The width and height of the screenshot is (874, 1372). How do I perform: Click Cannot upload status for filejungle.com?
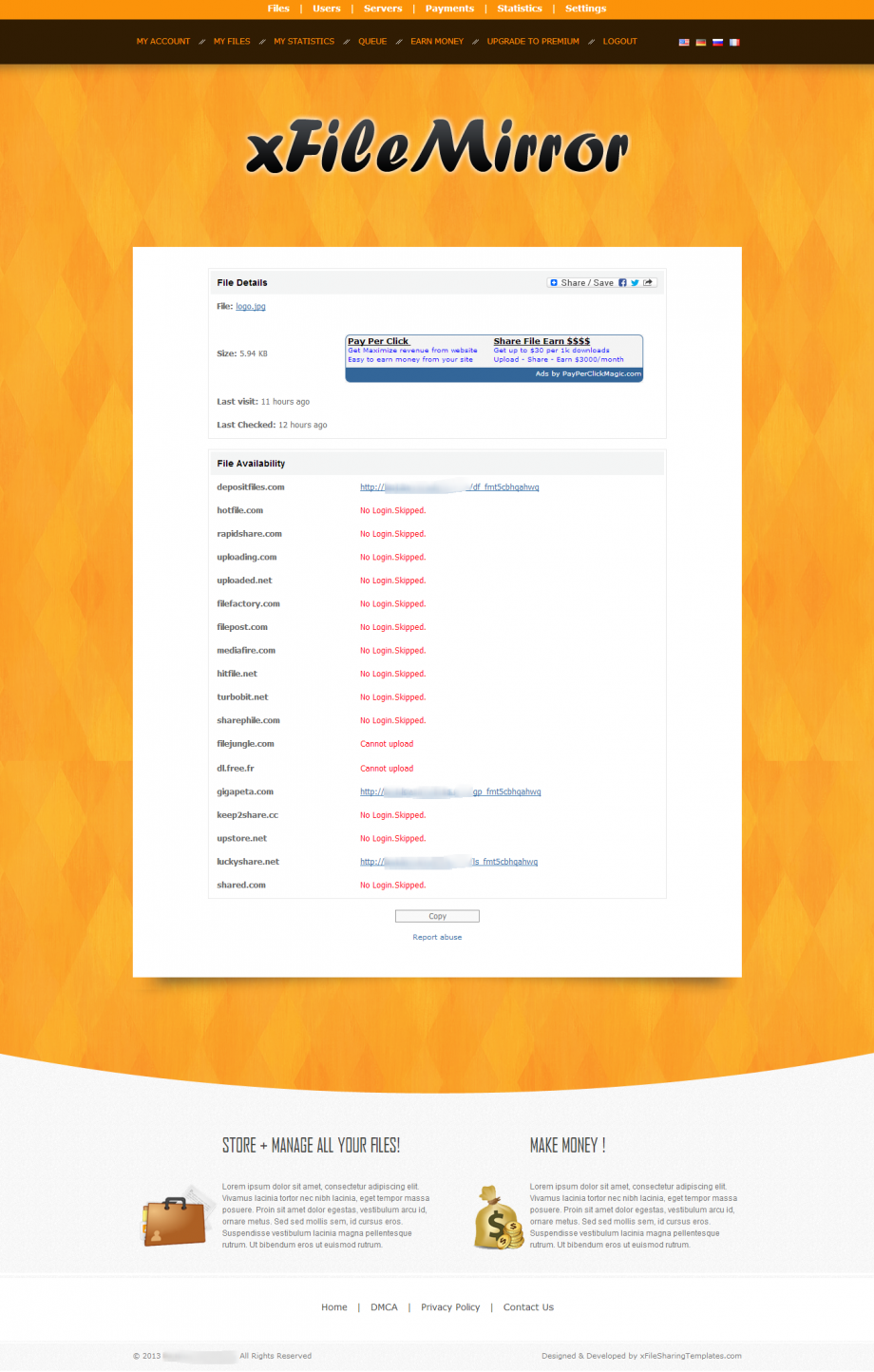387,744
